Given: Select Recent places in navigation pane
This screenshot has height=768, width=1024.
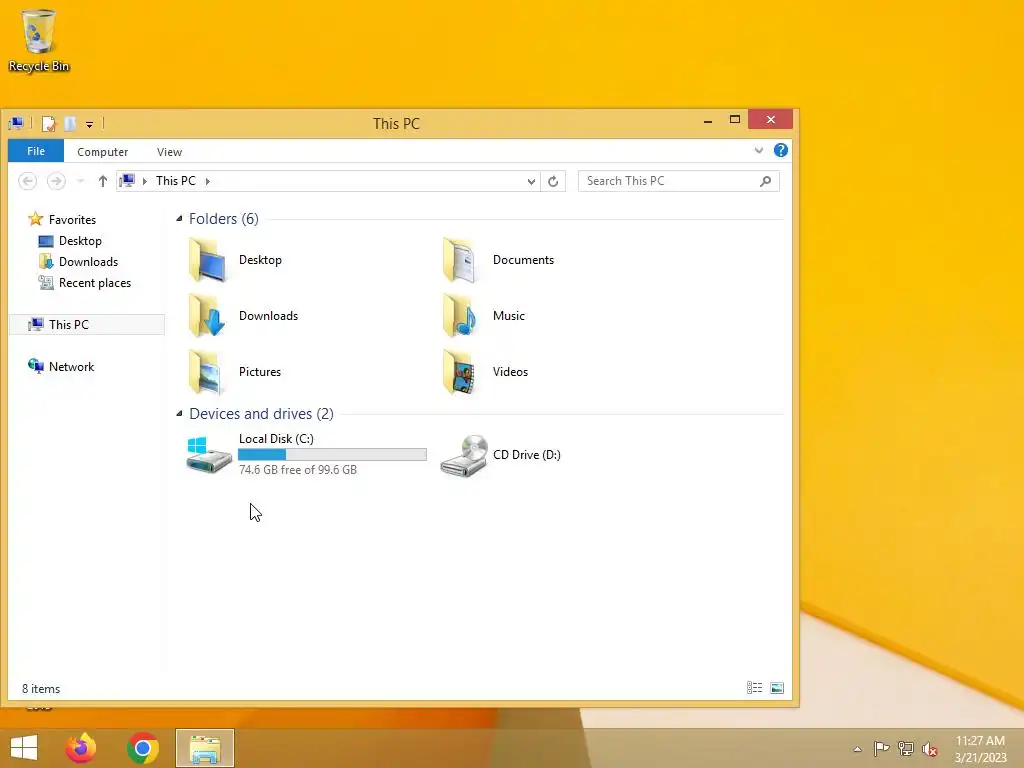Looking at the screenshot, I should coord(85,283).
